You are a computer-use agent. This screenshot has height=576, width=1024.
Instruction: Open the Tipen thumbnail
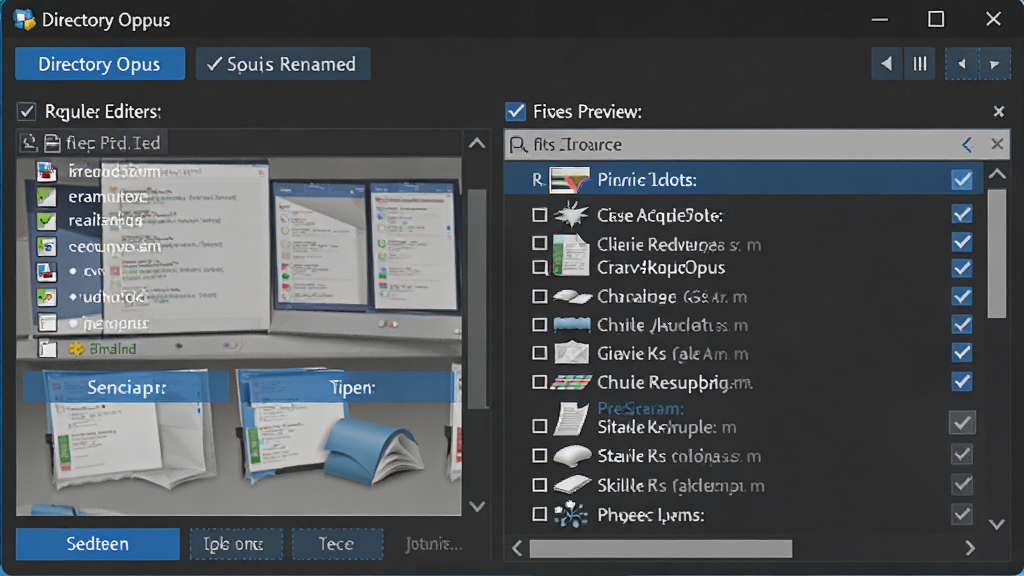[351, 387]
